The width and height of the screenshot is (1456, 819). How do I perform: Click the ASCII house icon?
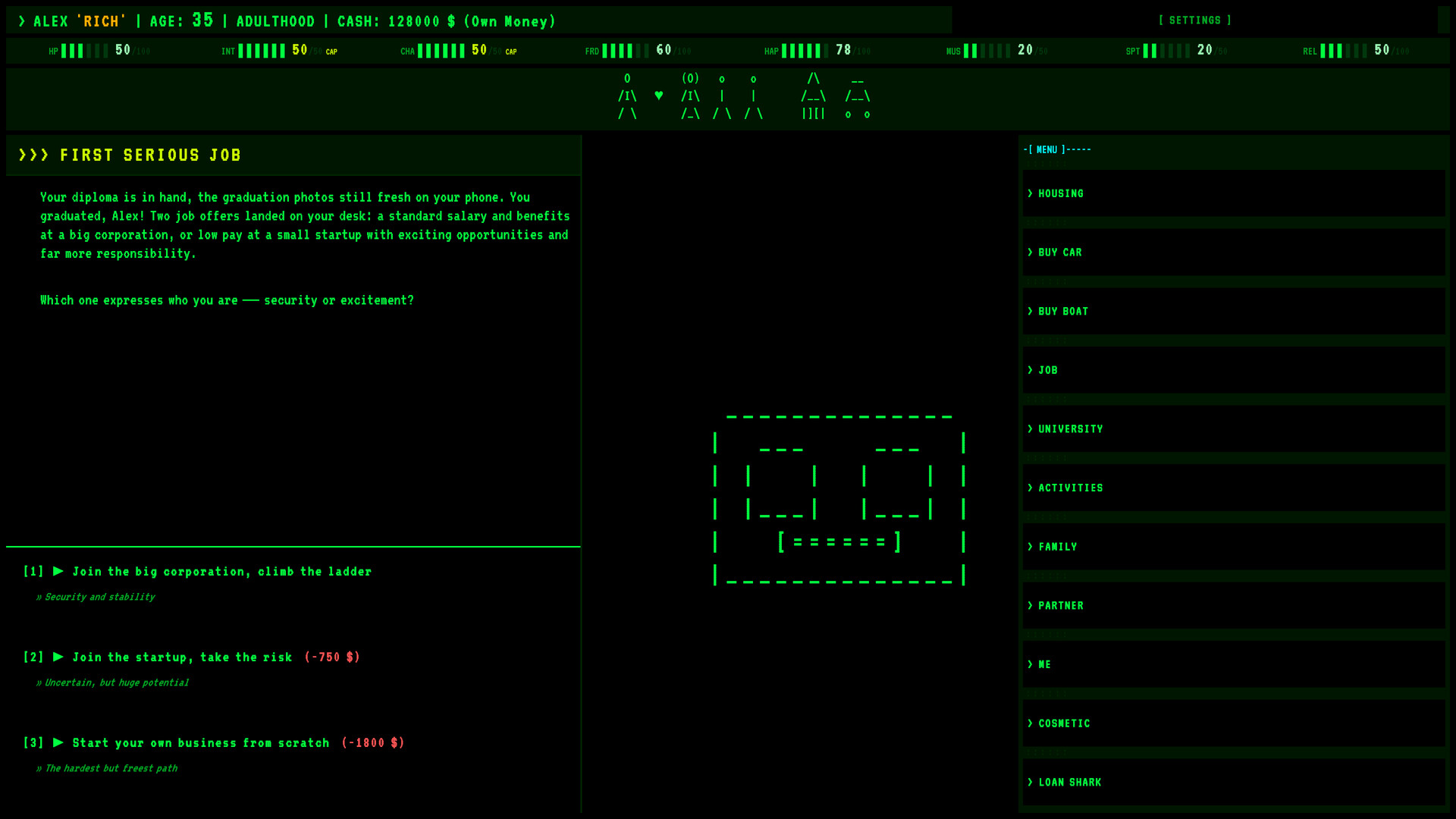(813, 96)
